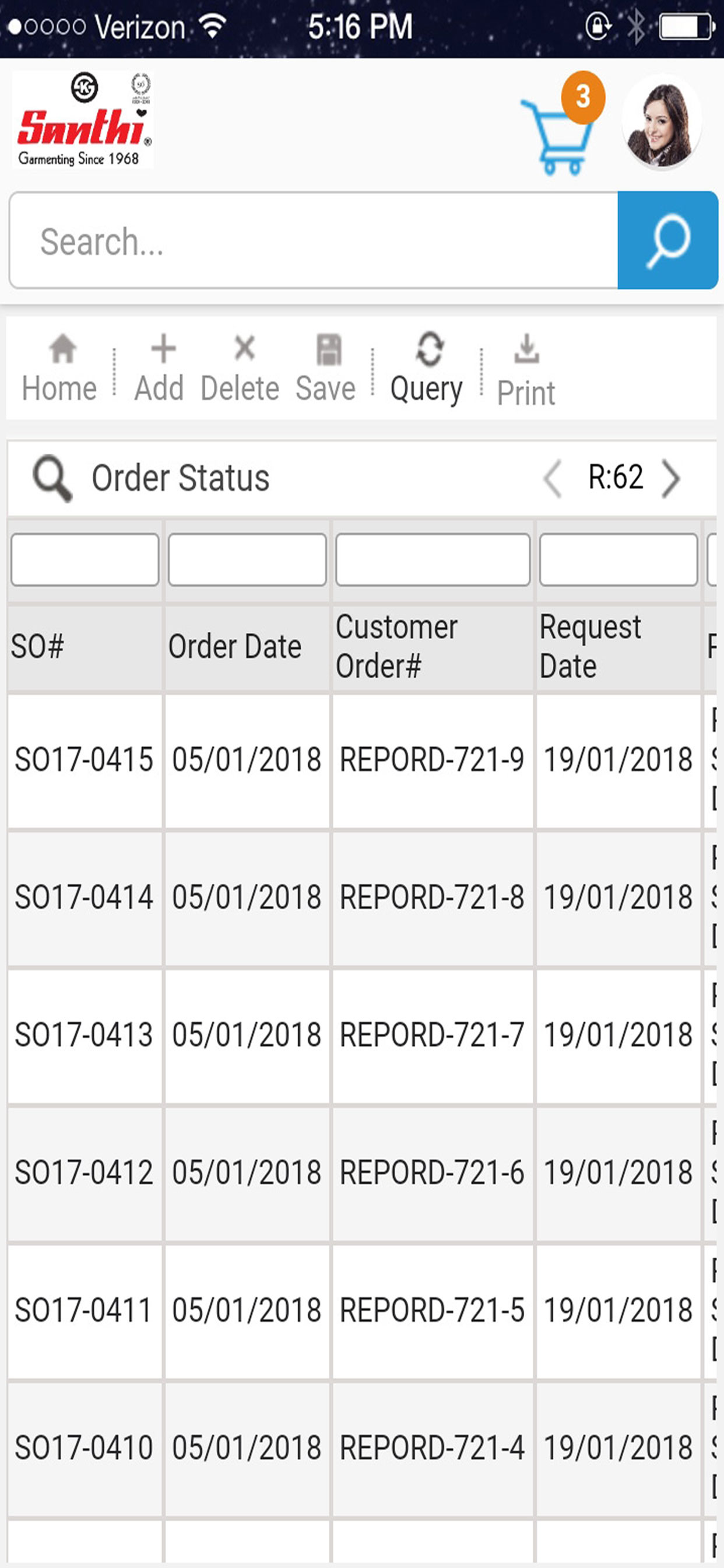
Task: Click the SO# column filter box
Action: (x=85, y=560)
